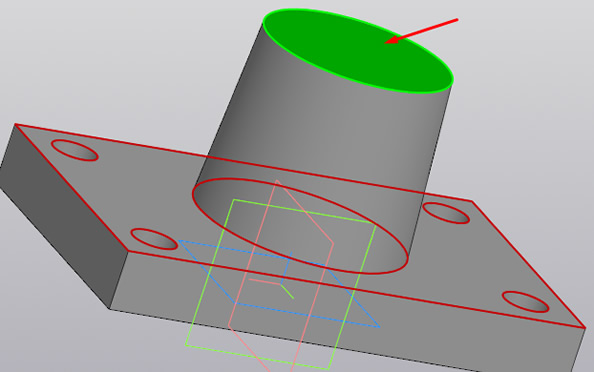Pick the mounting hole at the plate's rightmost corner
Image resolution: width=594 pixels, height=372 pixels.
click(x=525, y=302)
